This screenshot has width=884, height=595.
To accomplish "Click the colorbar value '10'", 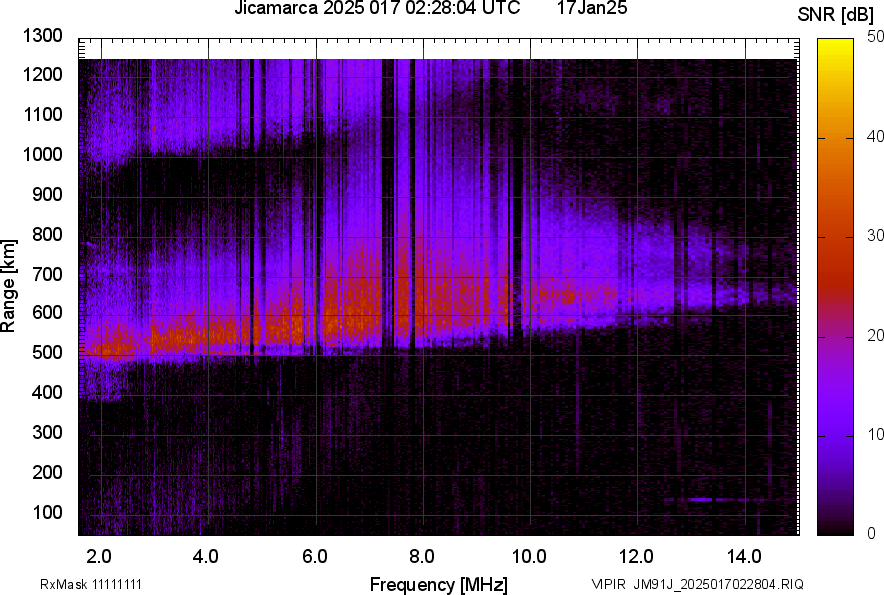I will coord(876,435).
